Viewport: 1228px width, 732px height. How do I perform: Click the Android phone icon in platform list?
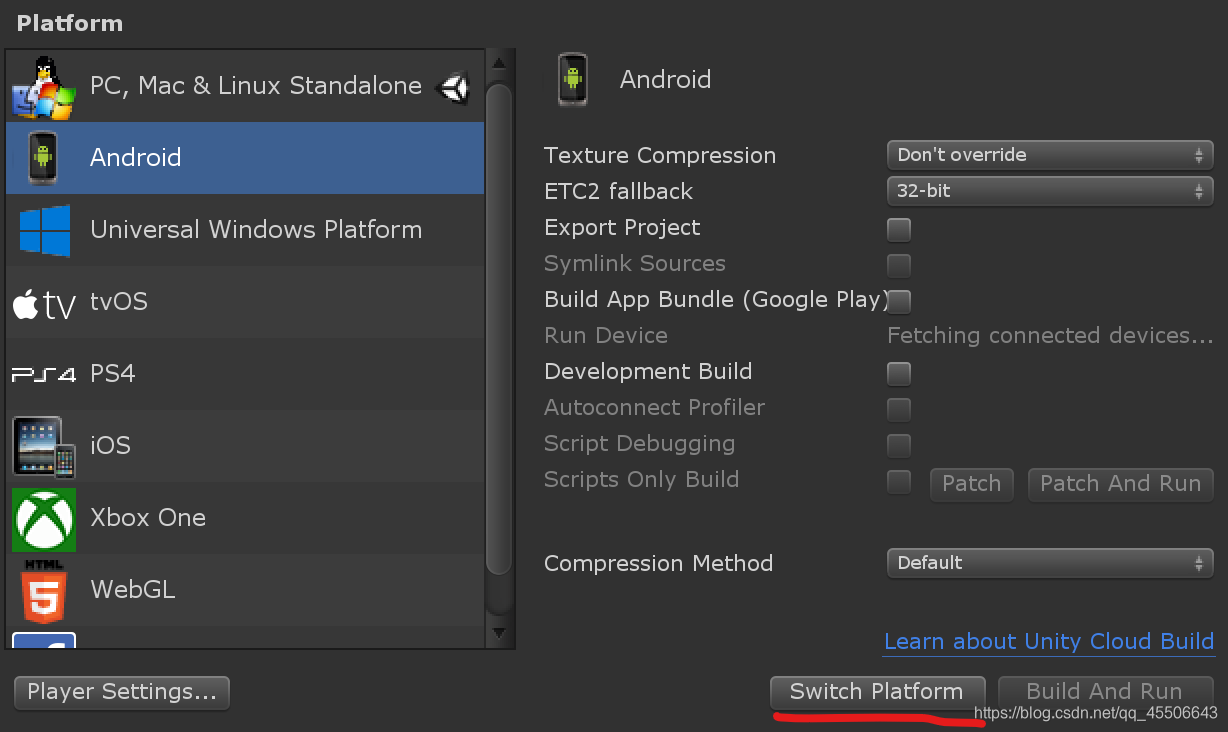tap(43, 158)
